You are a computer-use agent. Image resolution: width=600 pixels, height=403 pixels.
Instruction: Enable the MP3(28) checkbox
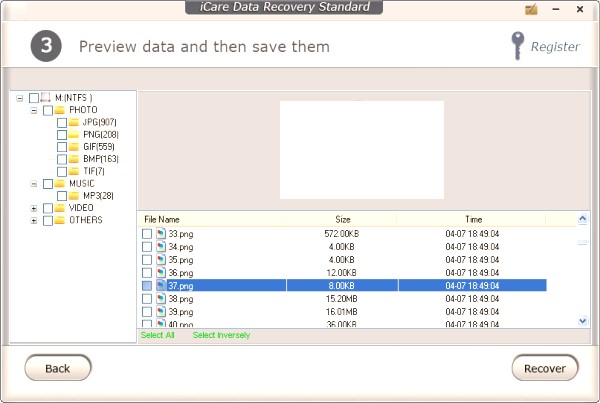62,196
